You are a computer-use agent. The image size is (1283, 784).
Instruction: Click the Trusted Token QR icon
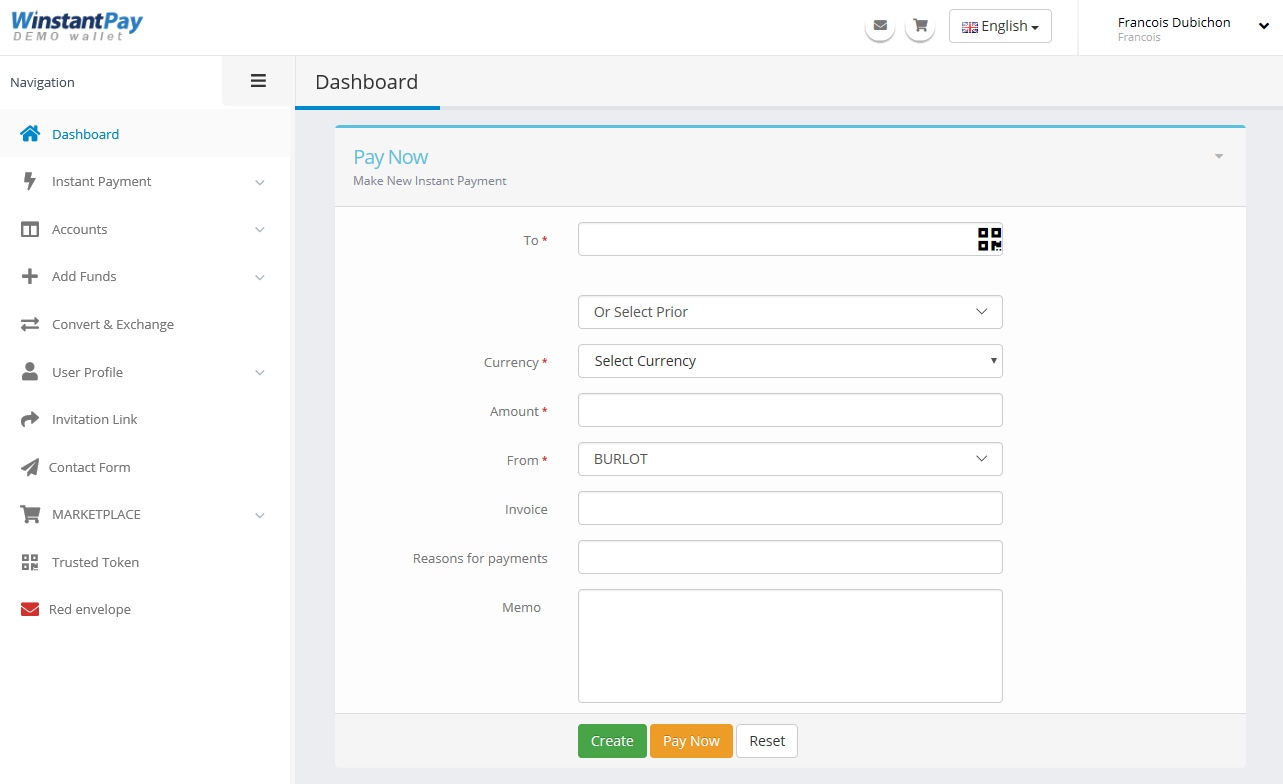(30, 562)
